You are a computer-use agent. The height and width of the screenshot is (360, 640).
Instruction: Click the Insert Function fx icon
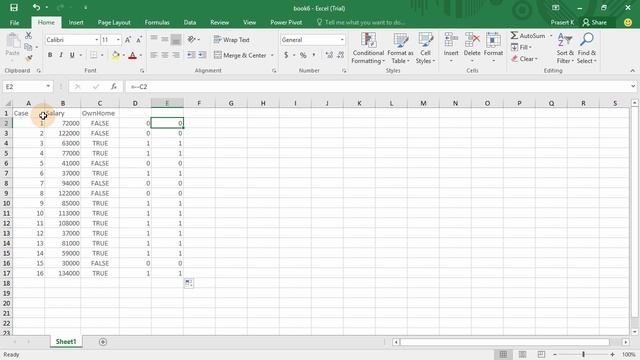point(114,87)
